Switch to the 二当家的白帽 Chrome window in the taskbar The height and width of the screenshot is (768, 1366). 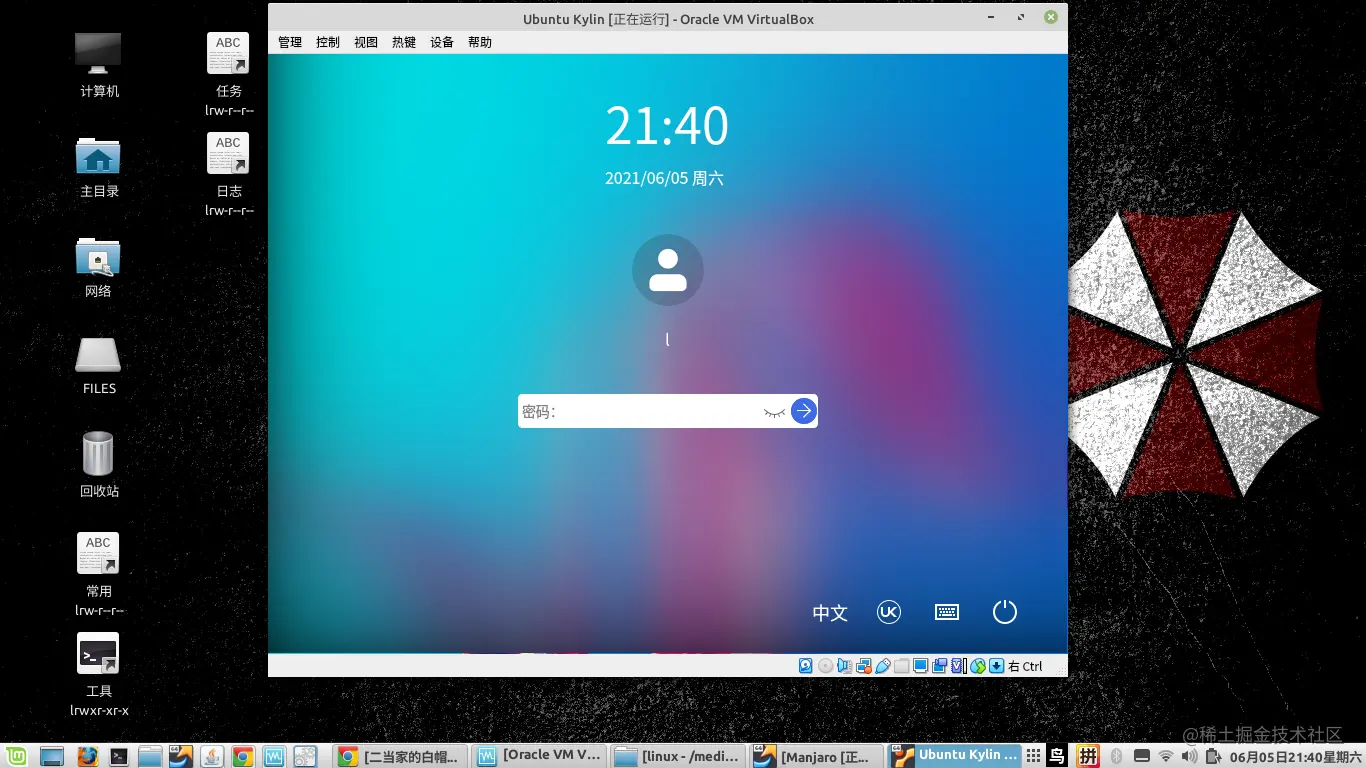[399, 756]
